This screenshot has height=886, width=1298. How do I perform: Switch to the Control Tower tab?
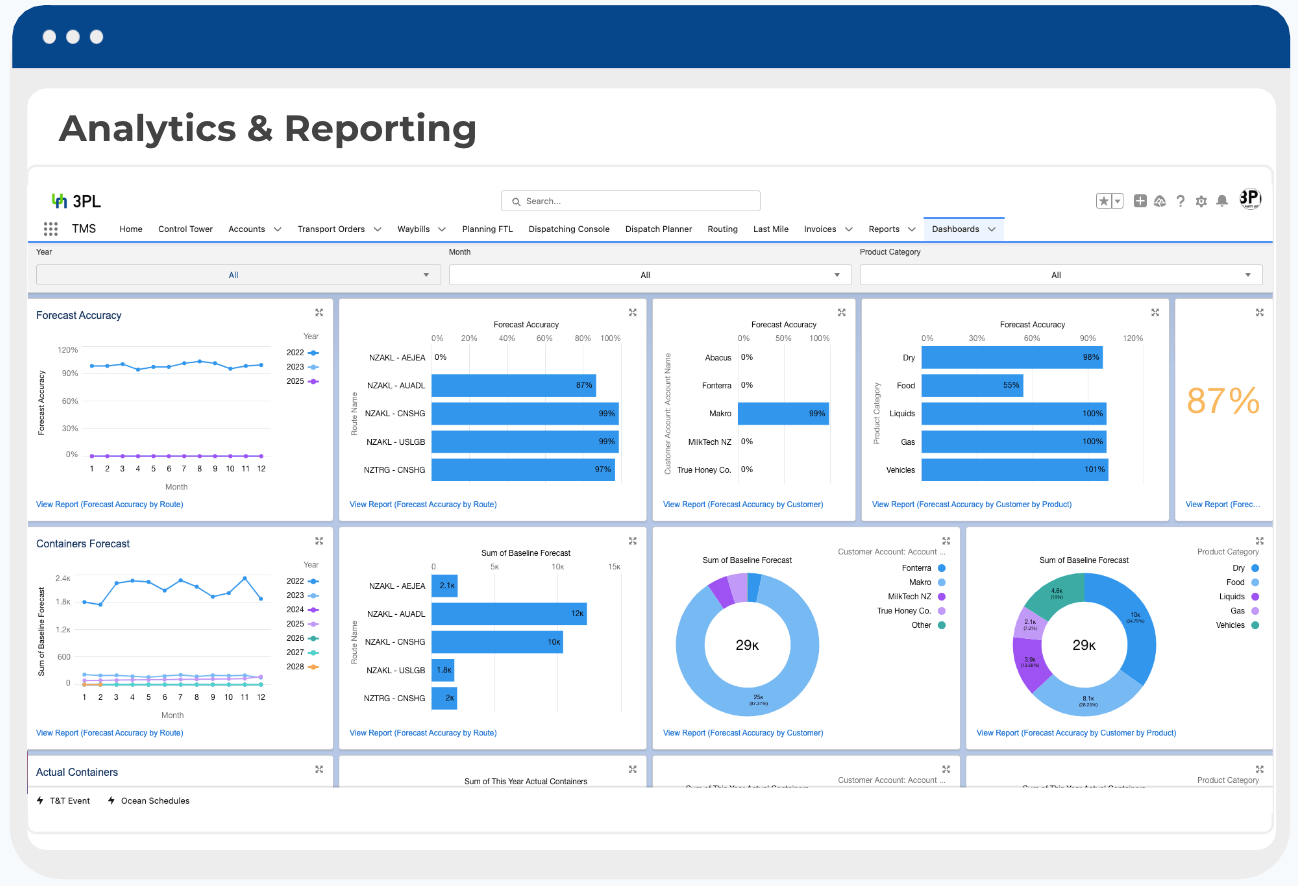(185, 229)
